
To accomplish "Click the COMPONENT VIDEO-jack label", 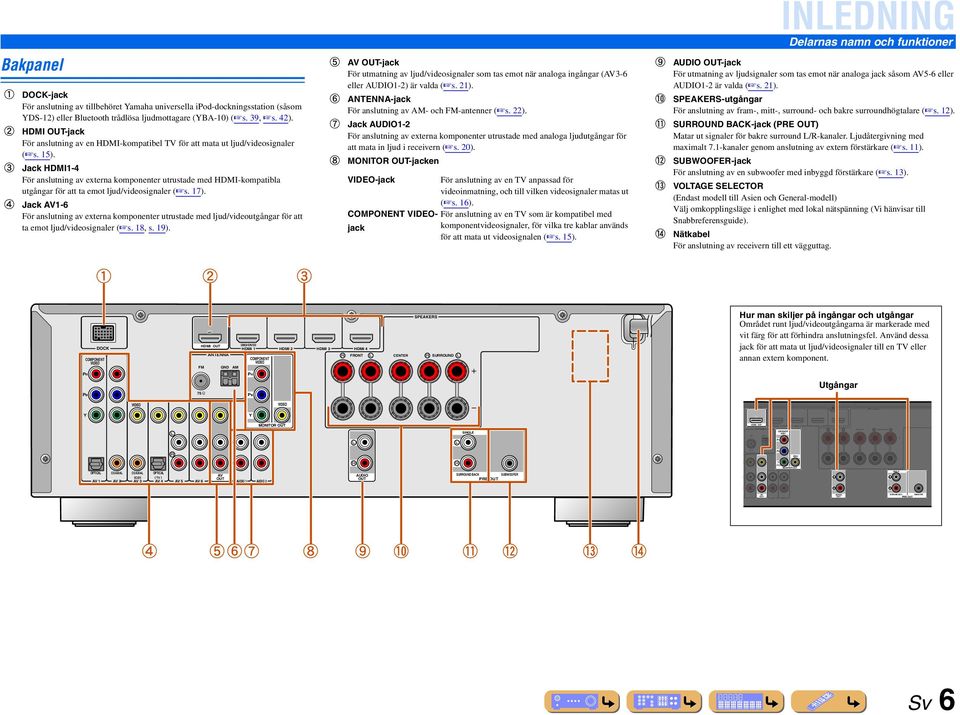I will (x=392, y=221).
